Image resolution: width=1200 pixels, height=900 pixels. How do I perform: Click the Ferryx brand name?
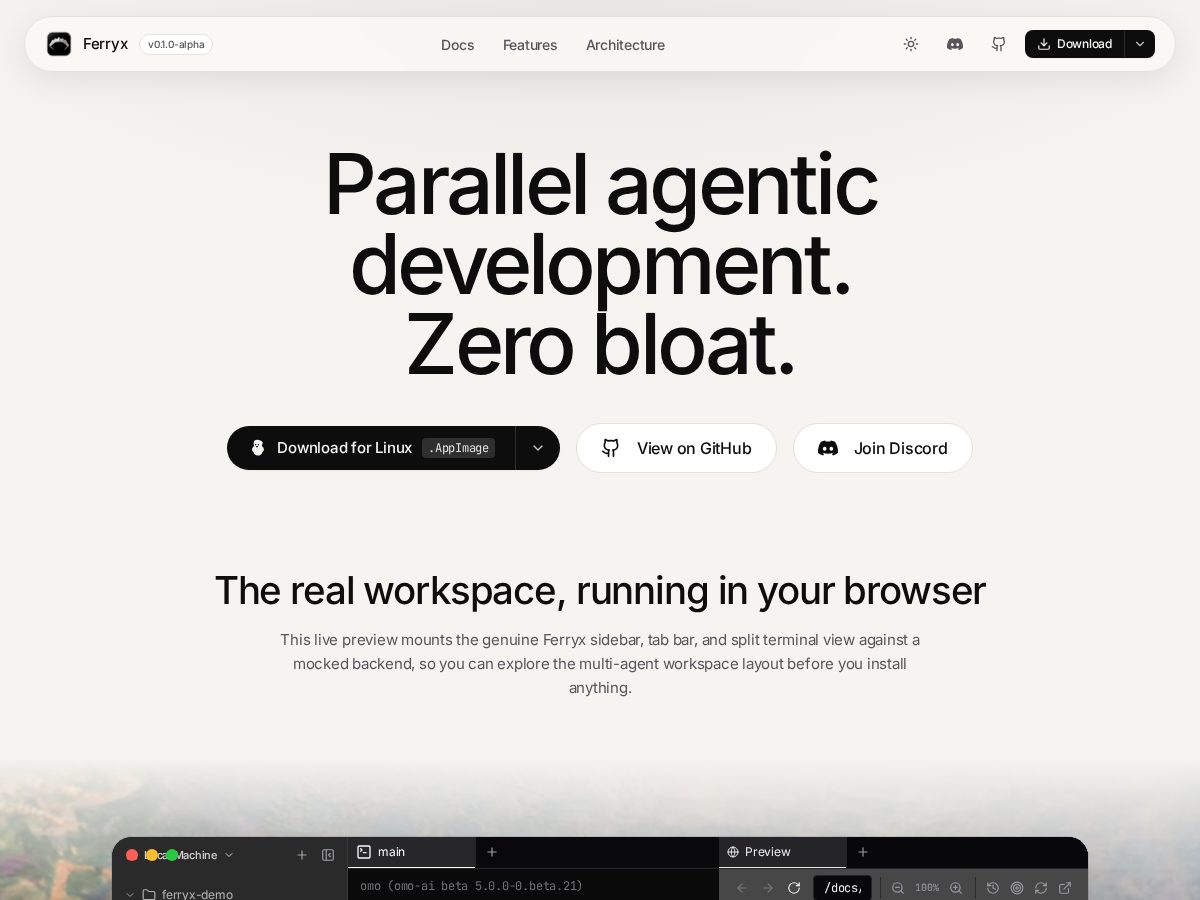pyautogui.click(x=105, y=44)
